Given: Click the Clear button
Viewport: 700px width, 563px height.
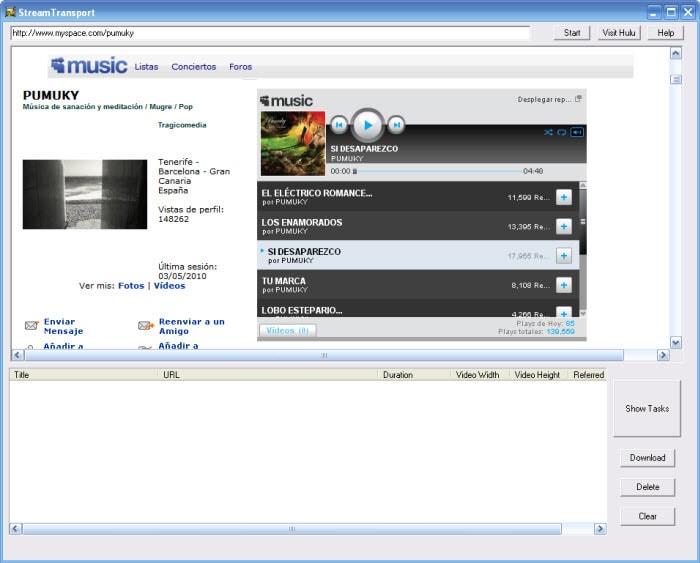Looking at the screenshot, I should pos(647,517).
